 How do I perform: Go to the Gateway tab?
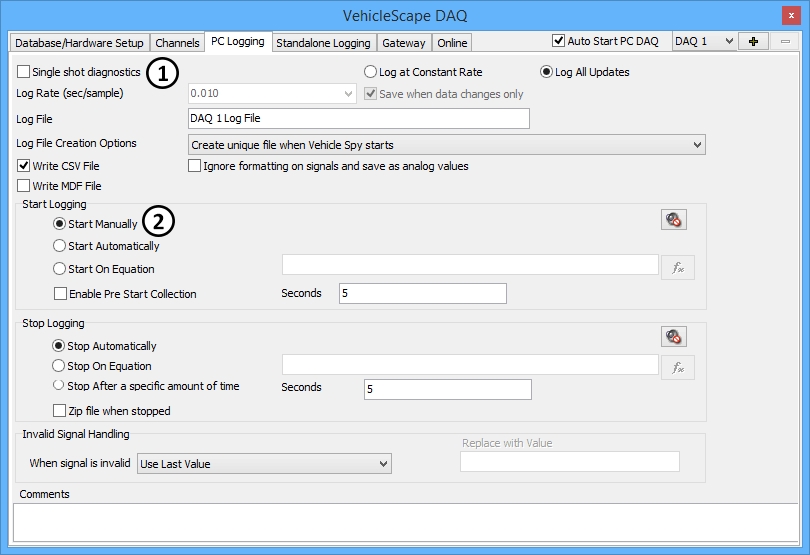pyautogui.click(x=404, y=43)
